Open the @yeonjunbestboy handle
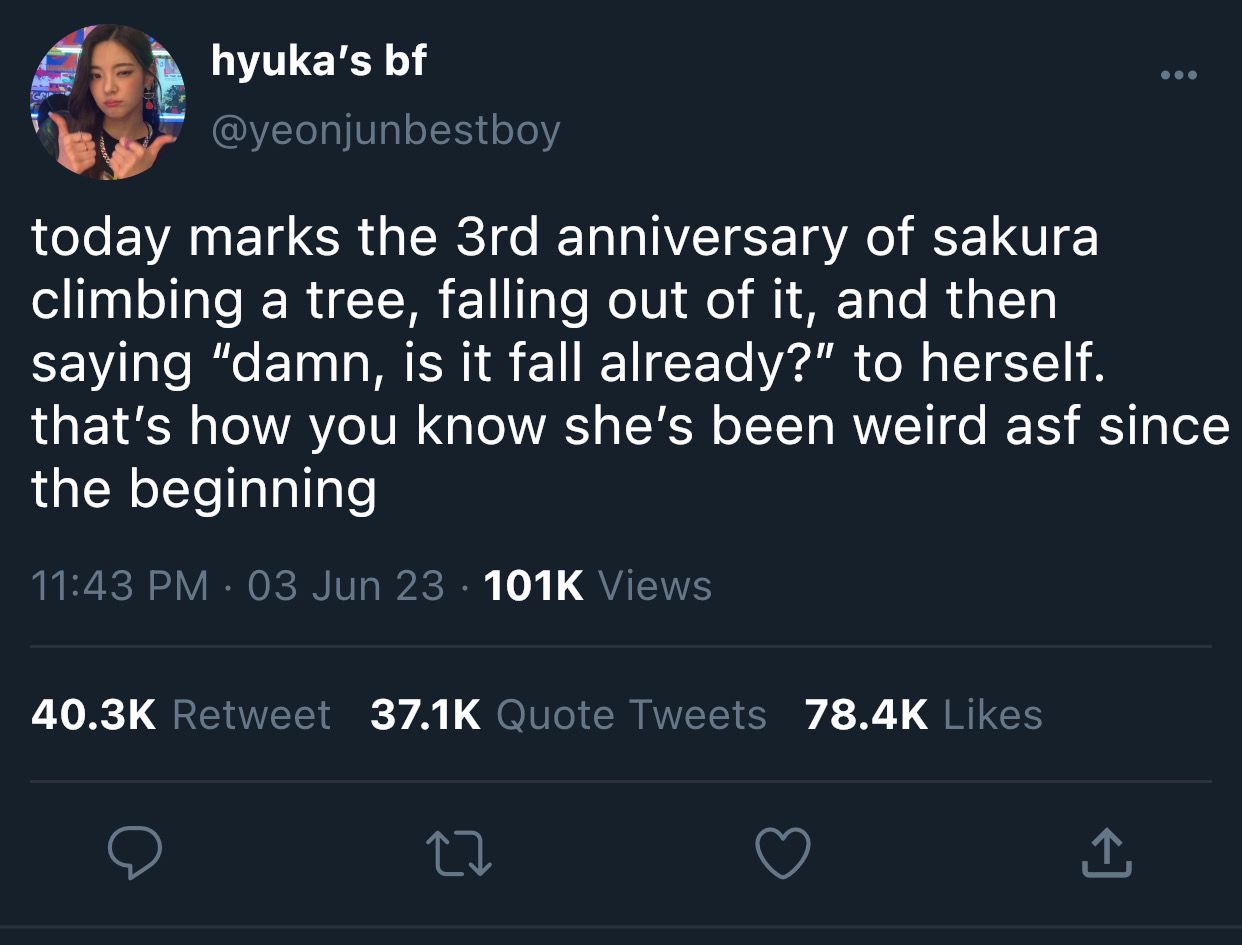The image size is (1242, 945). pos(385,130)
